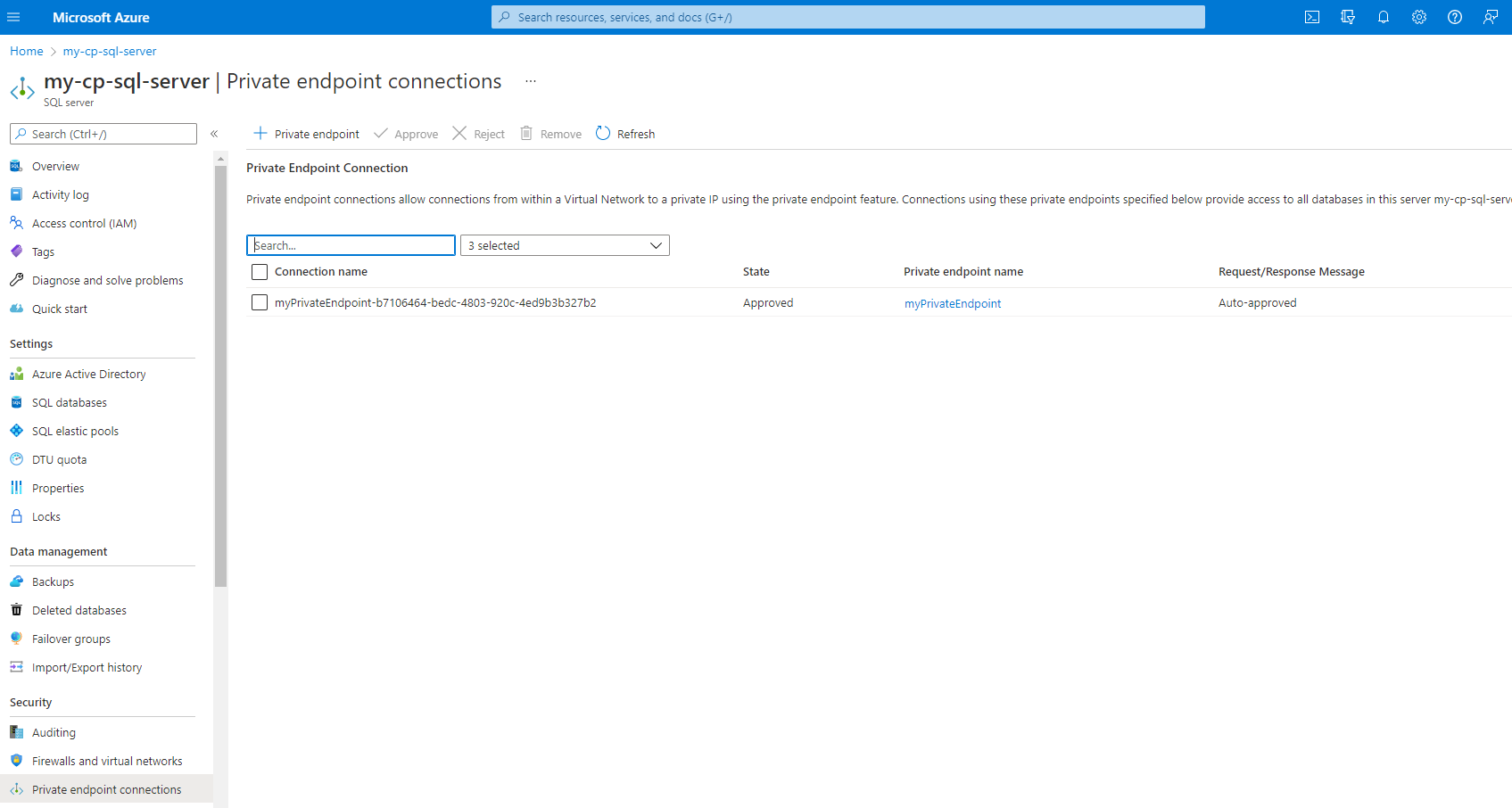Tick the select-all Connection name checkbox

click(x=260, y=272)
